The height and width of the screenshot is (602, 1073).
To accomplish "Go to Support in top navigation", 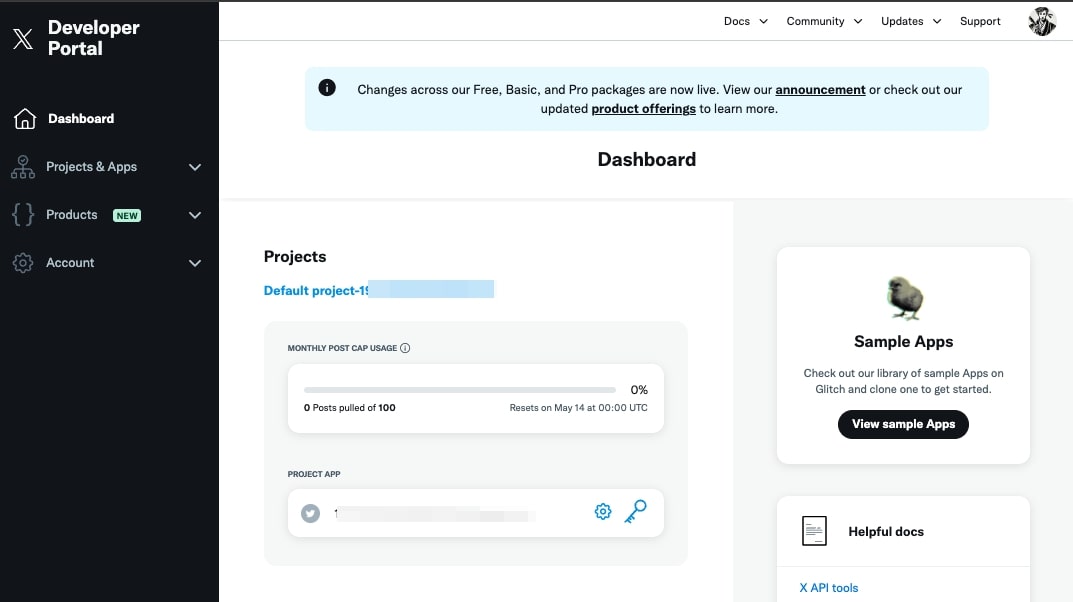I will pyautogui.click(x=980, y=21).
